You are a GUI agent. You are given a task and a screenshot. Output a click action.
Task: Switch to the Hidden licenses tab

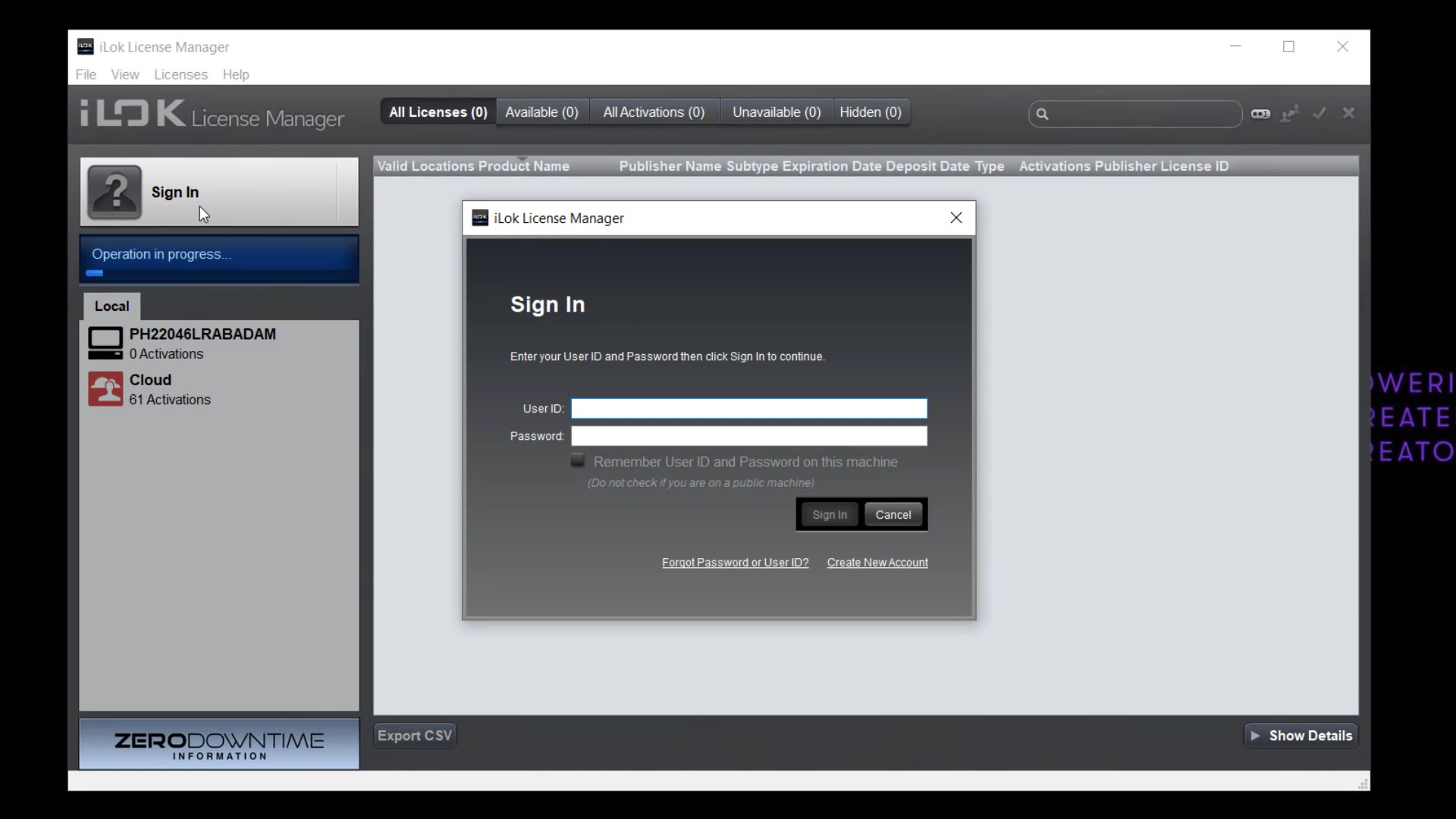pos(870,112)
